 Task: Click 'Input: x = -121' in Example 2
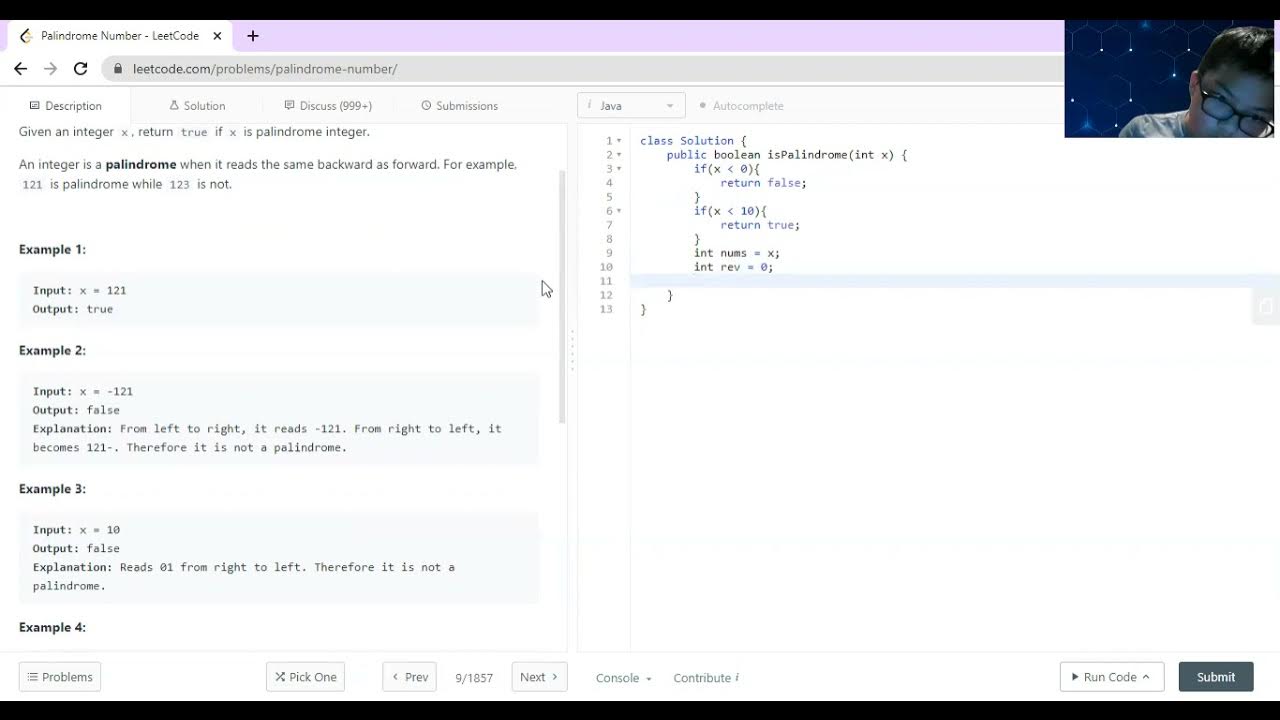[x=83, y=392]
